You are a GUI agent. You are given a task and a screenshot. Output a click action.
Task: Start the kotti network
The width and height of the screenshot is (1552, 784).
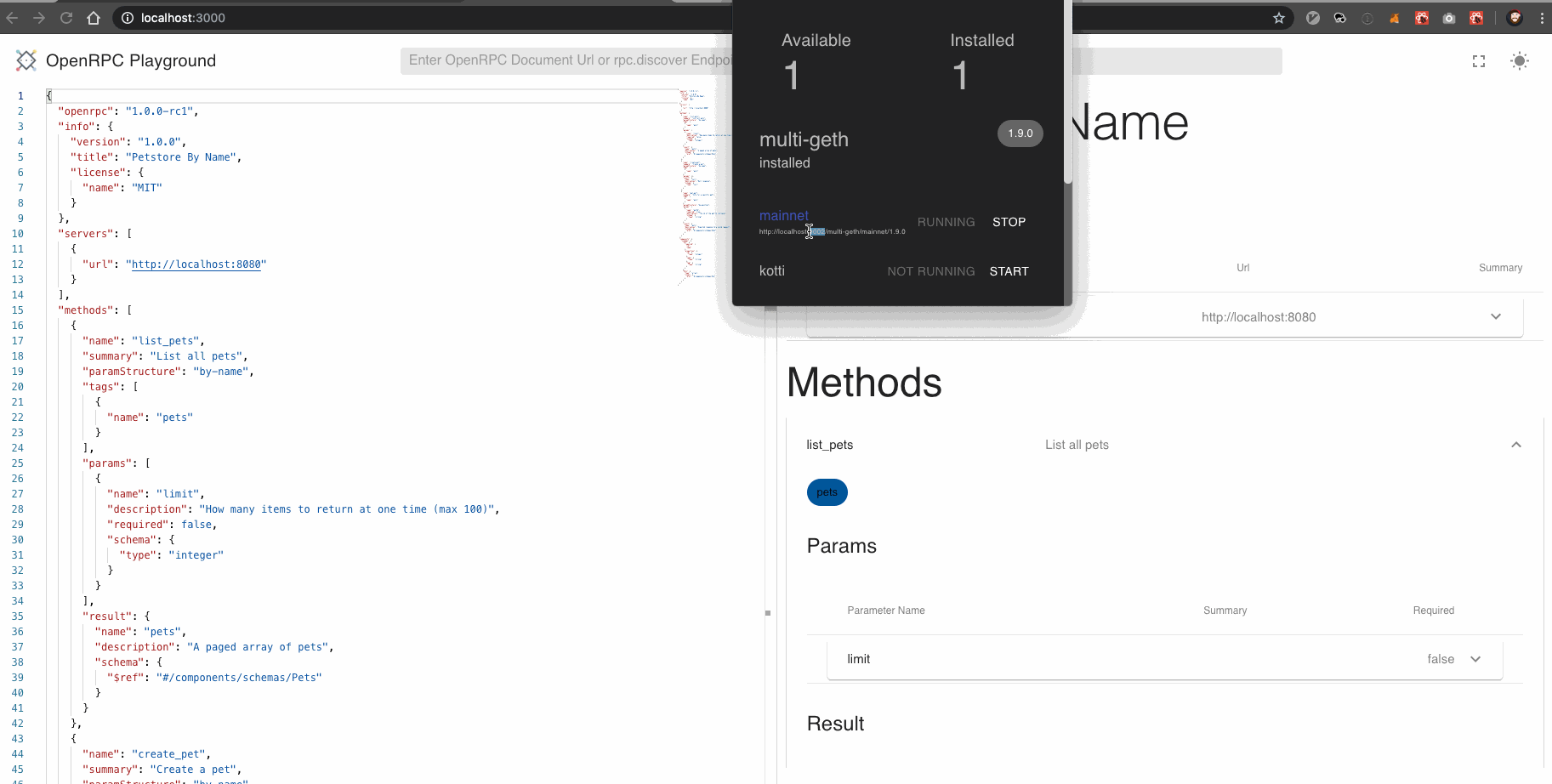click(1009, 270)
